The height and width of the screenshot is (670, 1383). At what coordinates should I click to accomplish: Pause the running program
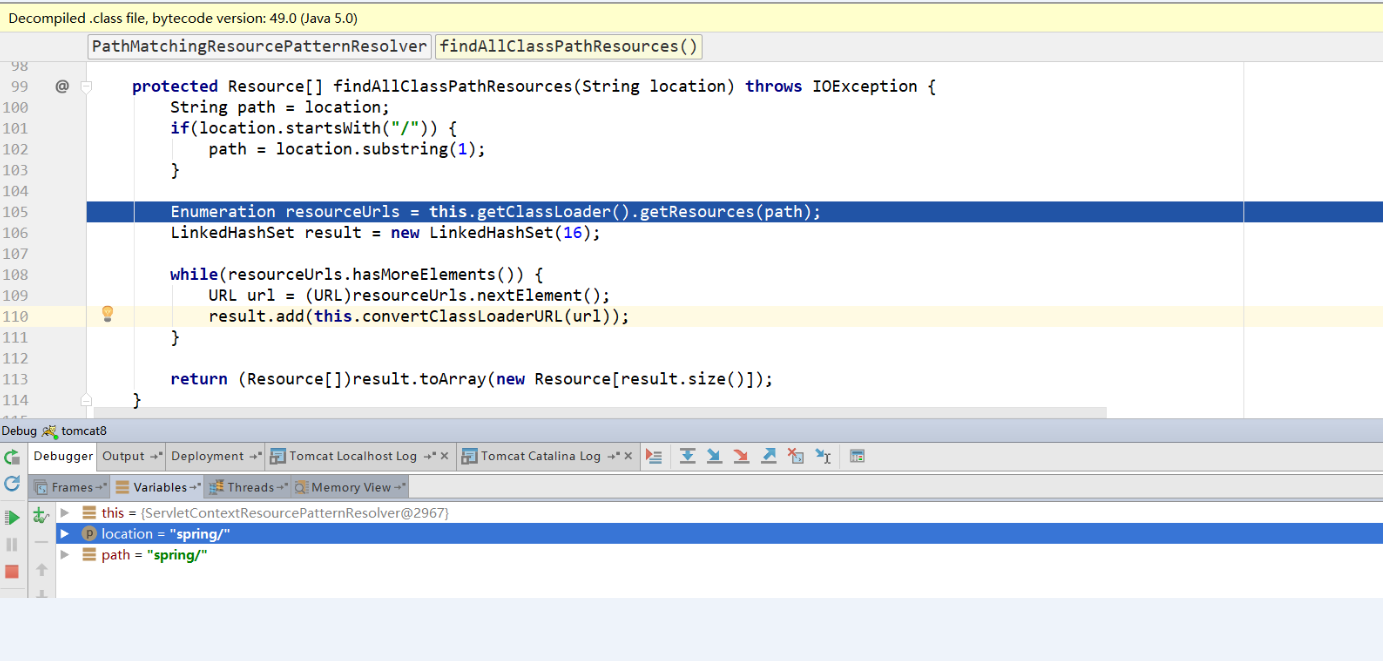tap(13, 543)
